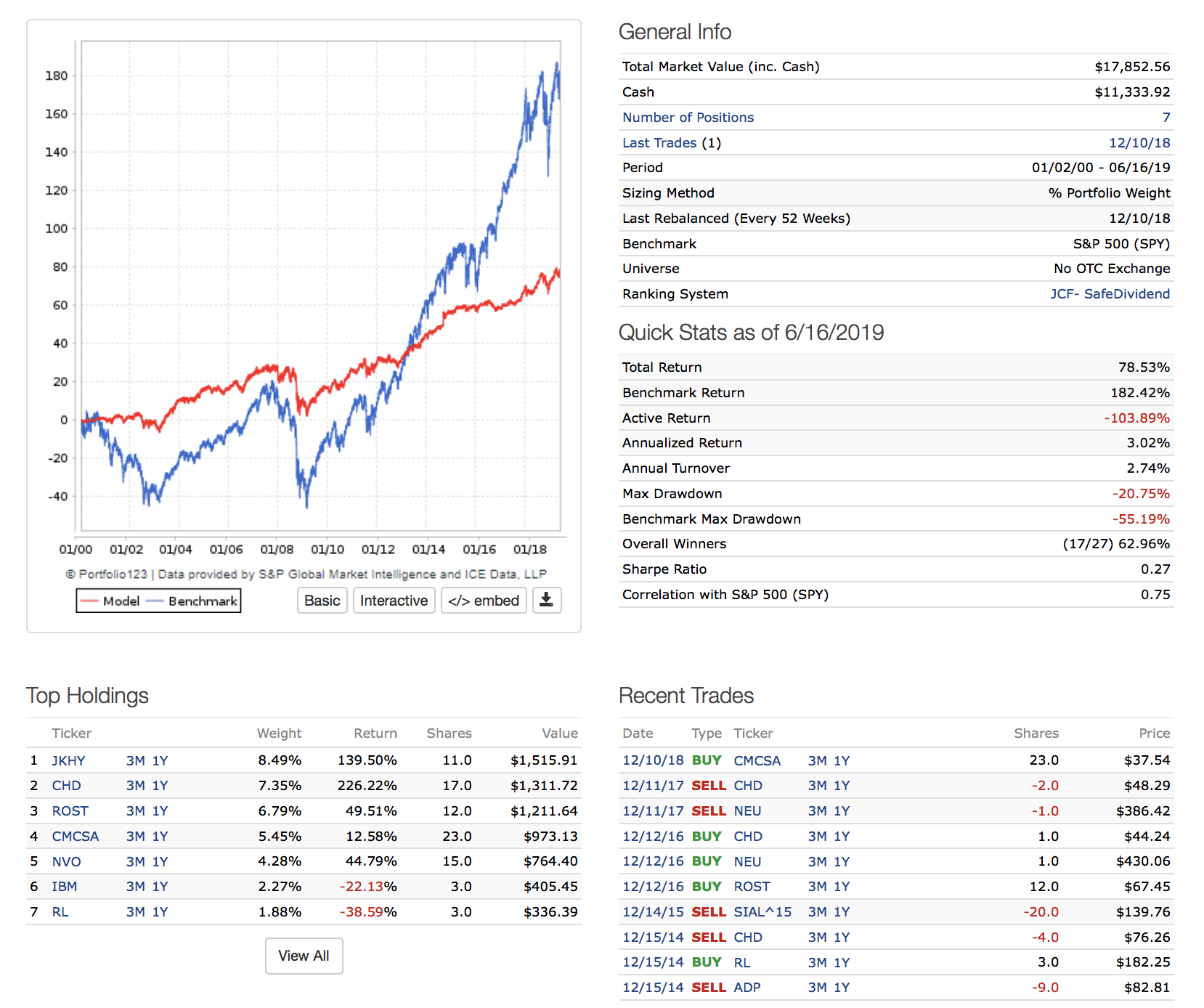
Task: Open 1Y chart for ADP trade
Action: click(x=842, y=988)
